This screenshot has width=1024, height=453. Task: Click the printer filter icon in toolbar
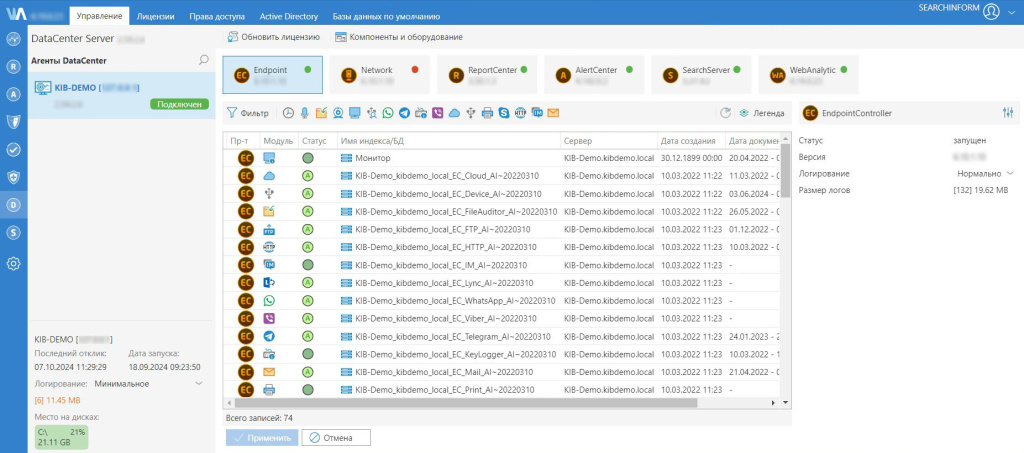point(486,113)
